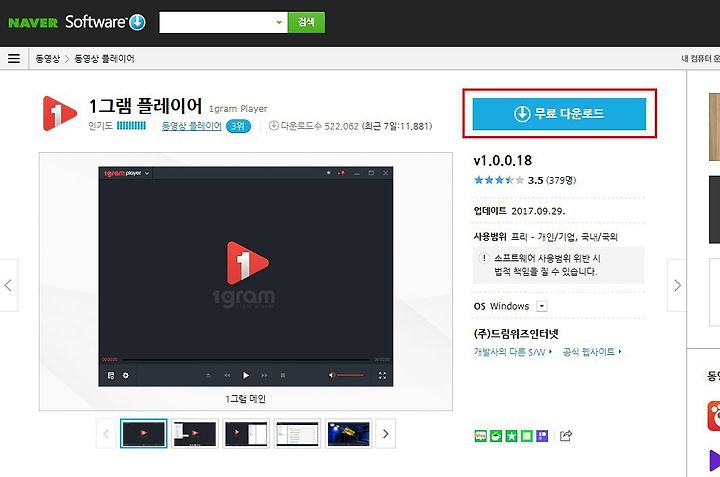The image size is (720, 477).
Task: Click the 무료 다운로드 button
Action: click(559, 113)
